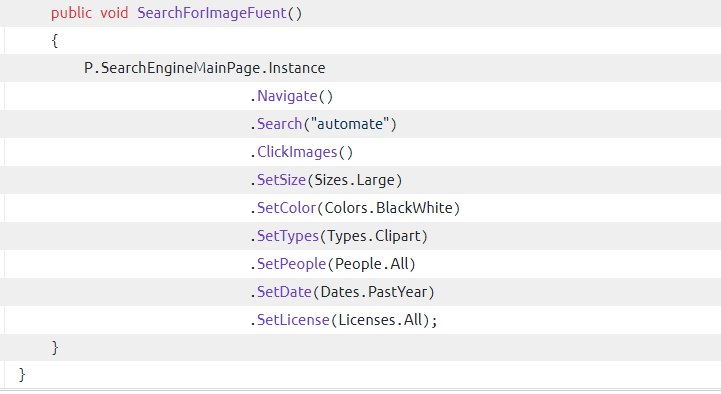721x394 pixels.
Task: Click the public keyword
Action: (71, 13)
